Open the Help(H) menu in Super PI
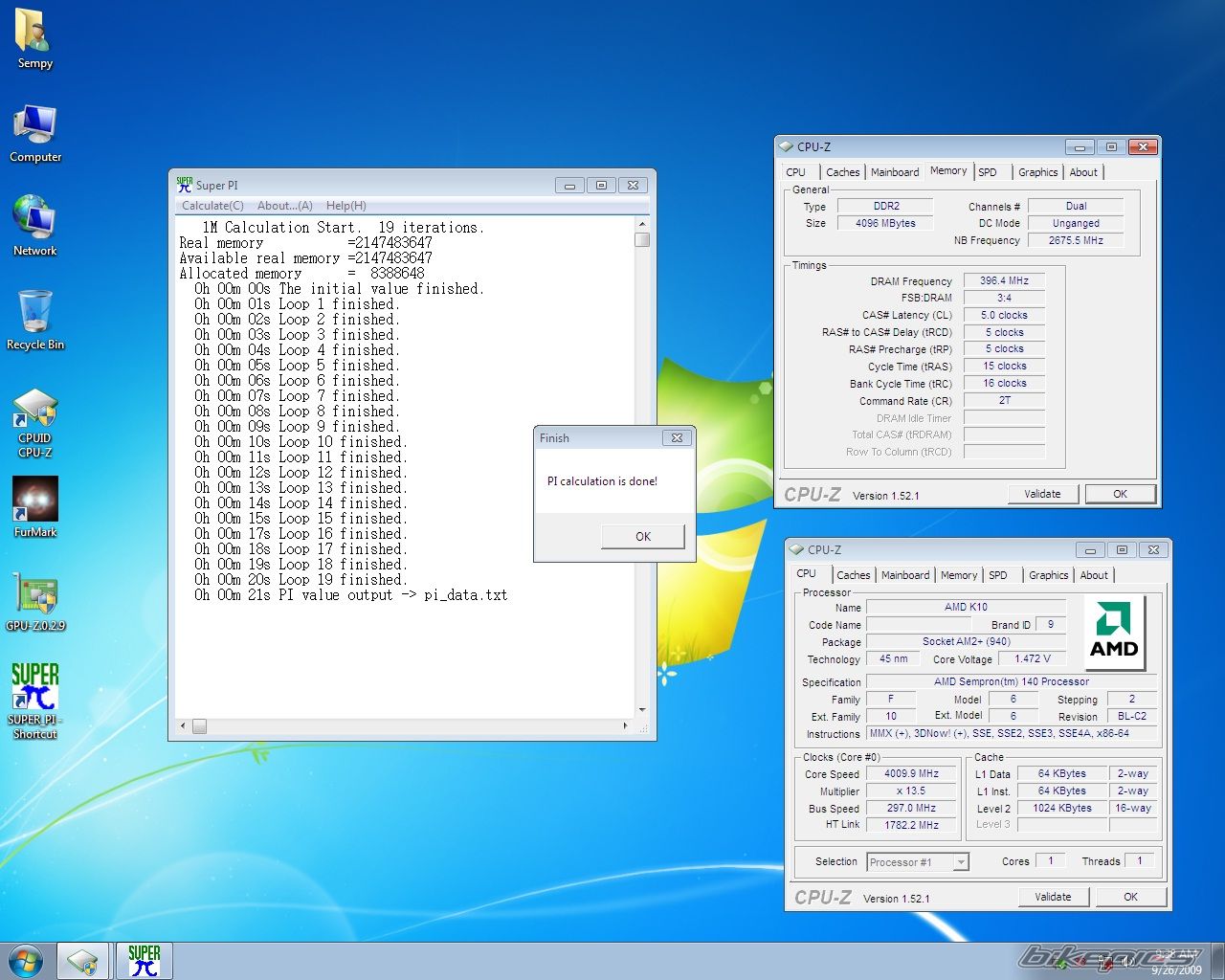Image resolution: width=1225 pixels, height=980 pixels. [x=345, y=206]
